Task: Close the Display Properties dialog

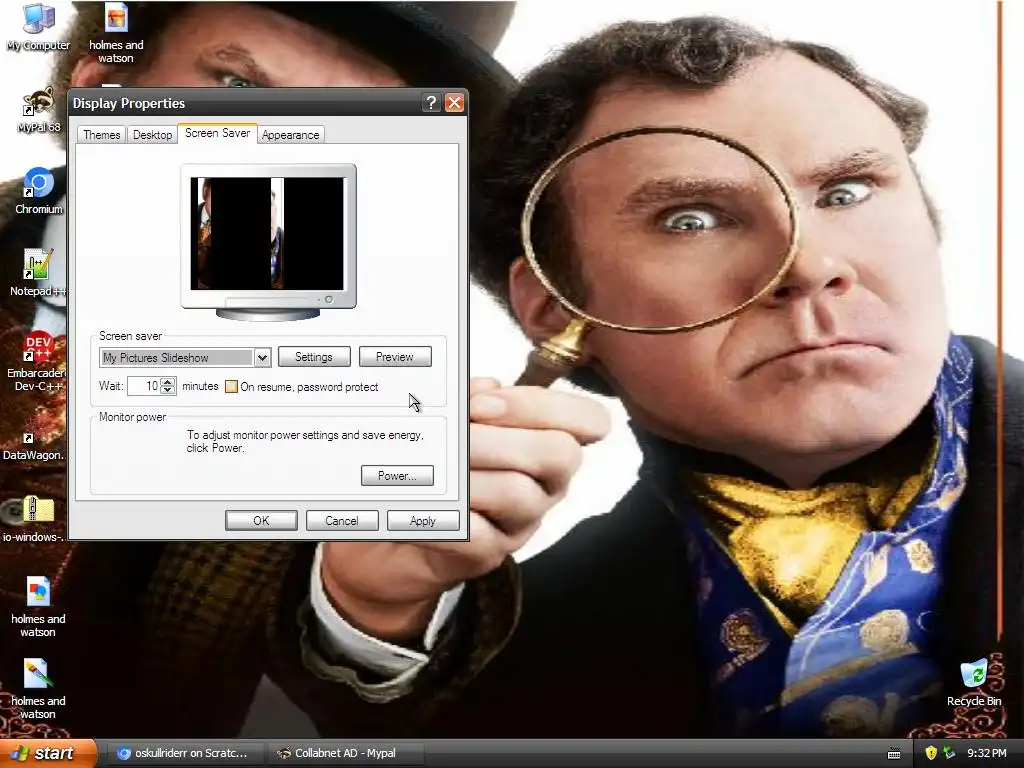Action: [455, 103]
